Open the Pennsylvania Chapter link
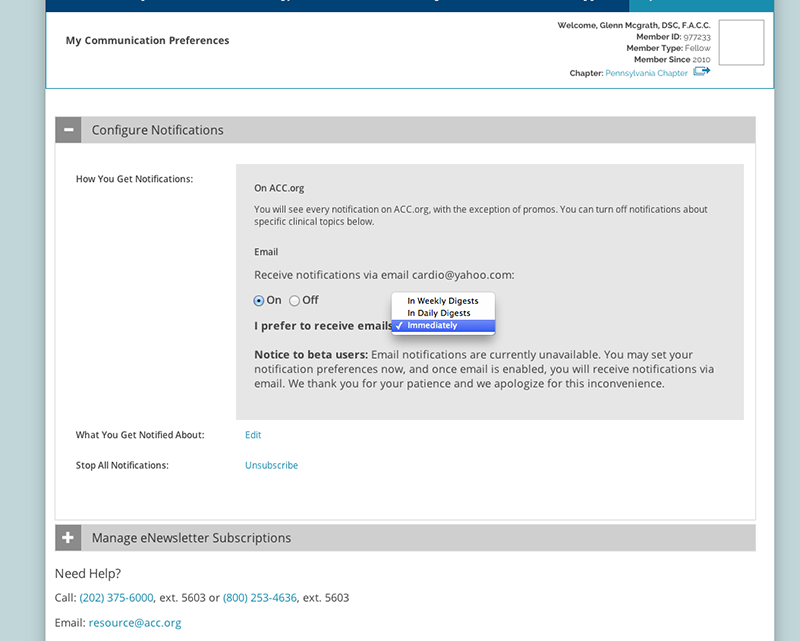800x641 pixels. coord(646,73)
